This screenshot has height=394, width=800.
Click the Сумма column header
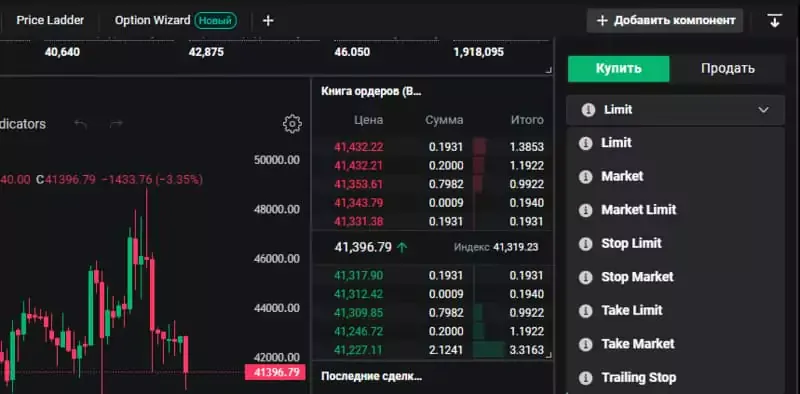pos(444,120)
